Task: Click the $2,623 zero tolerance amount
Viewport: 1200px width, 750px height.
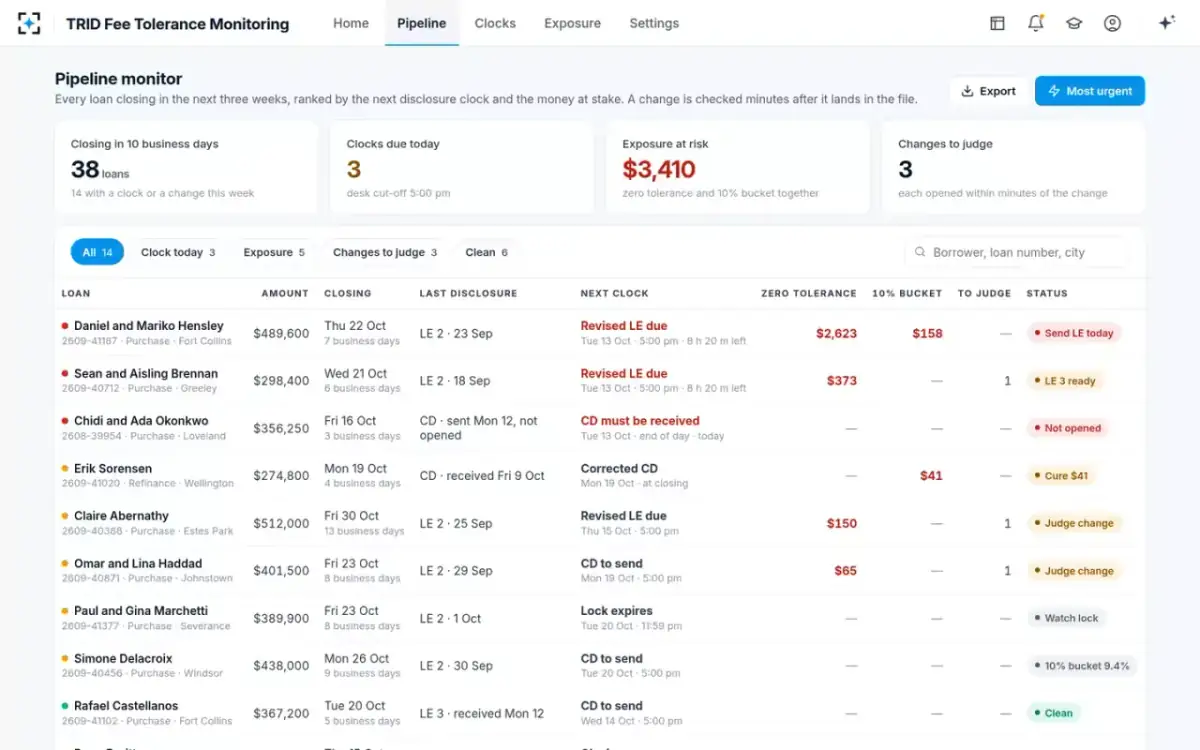Action: pos(836,333)
